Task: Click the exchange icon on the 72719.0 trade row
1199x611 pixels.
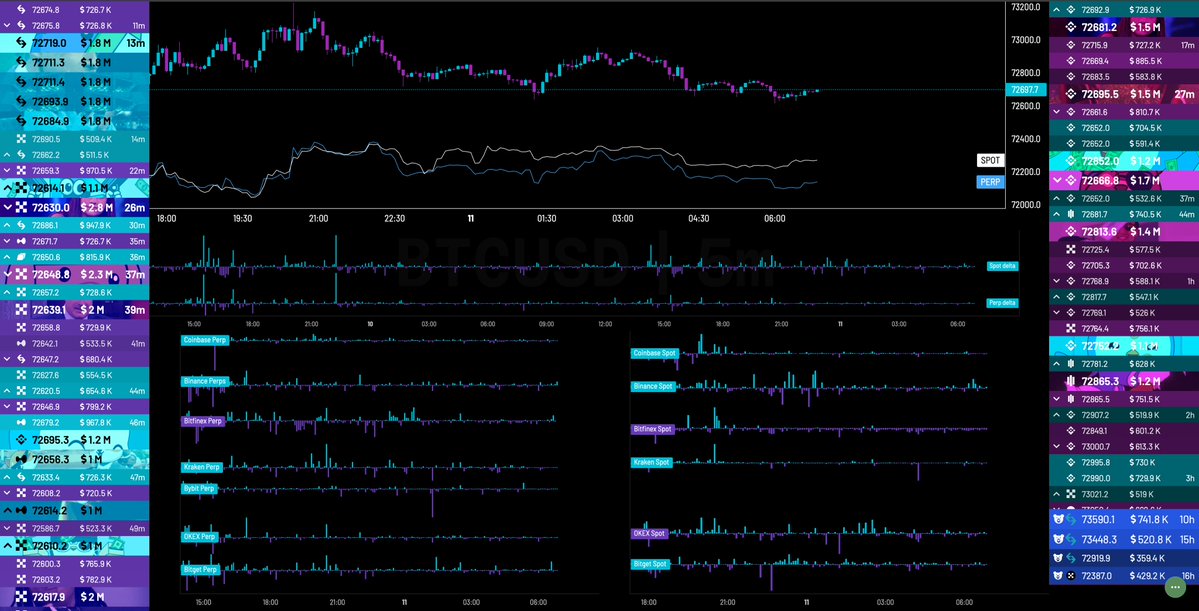Action: pyautogui.click(x=18, y=43)
